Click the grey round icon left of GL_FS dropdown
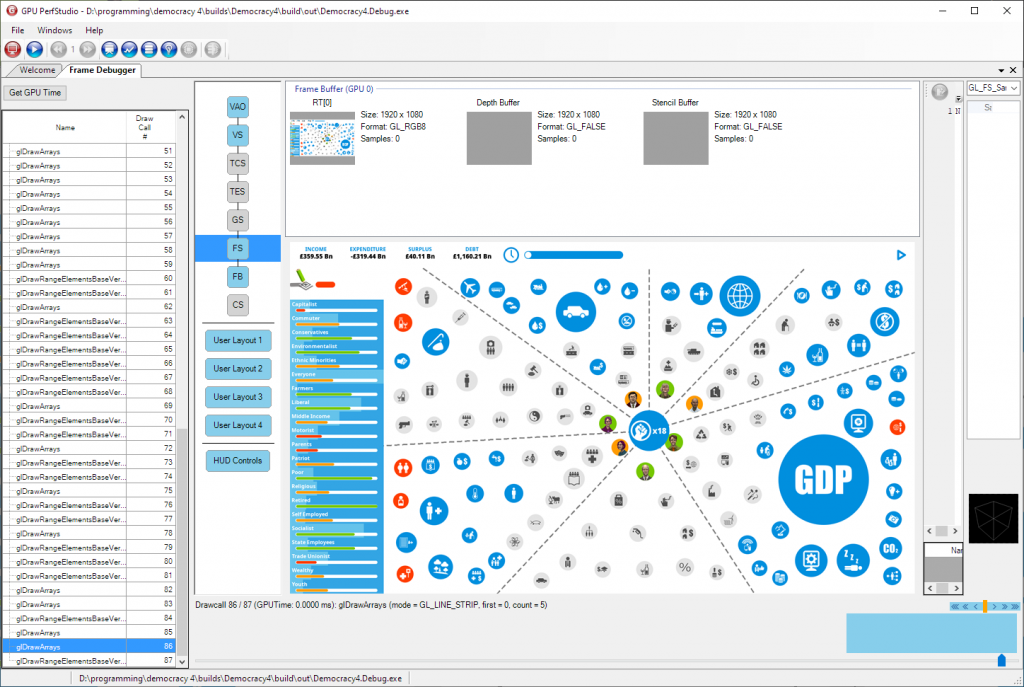 coord(940,92)
